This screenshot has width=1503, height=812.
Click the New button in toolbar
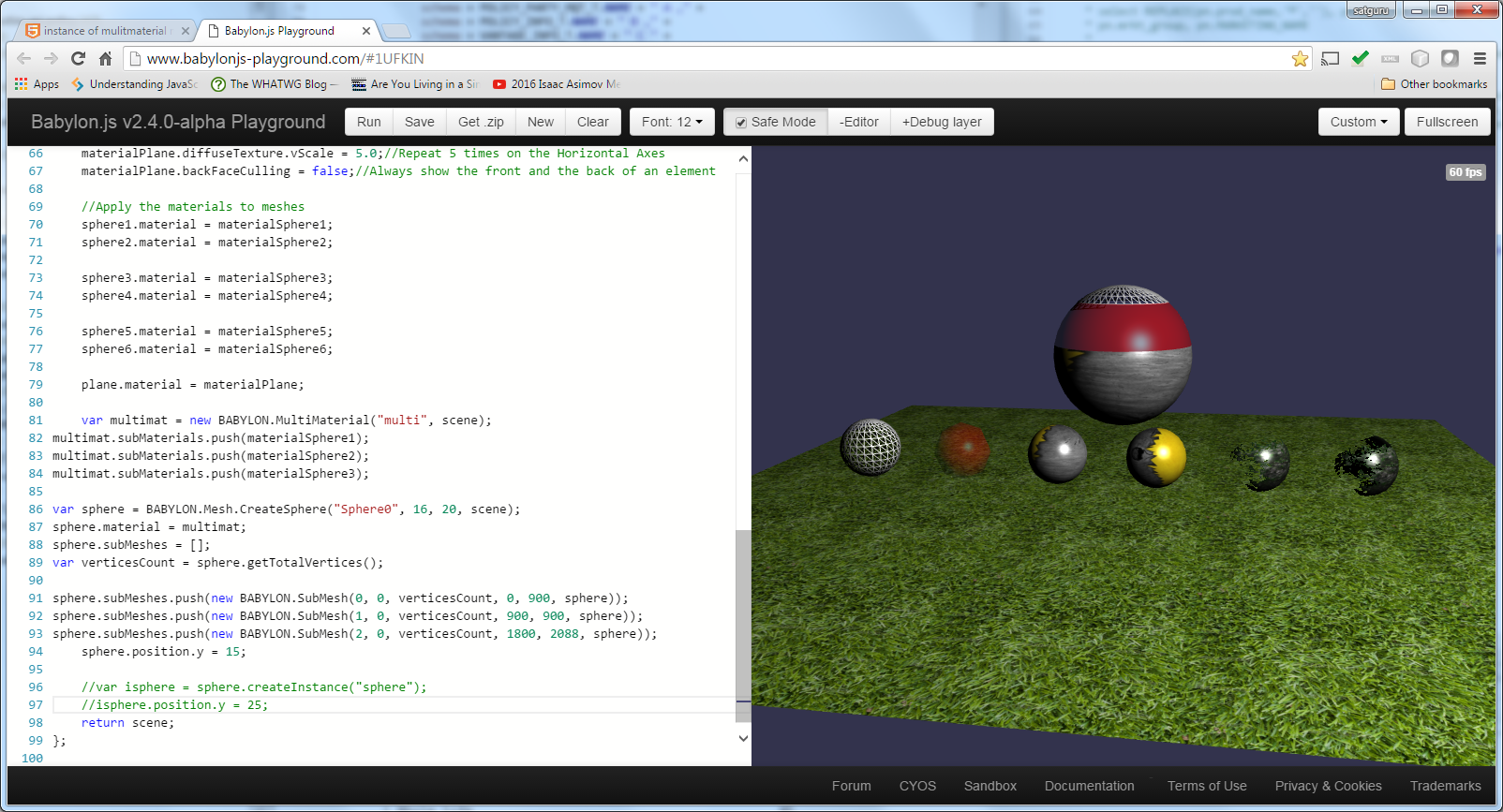point(541,122)
